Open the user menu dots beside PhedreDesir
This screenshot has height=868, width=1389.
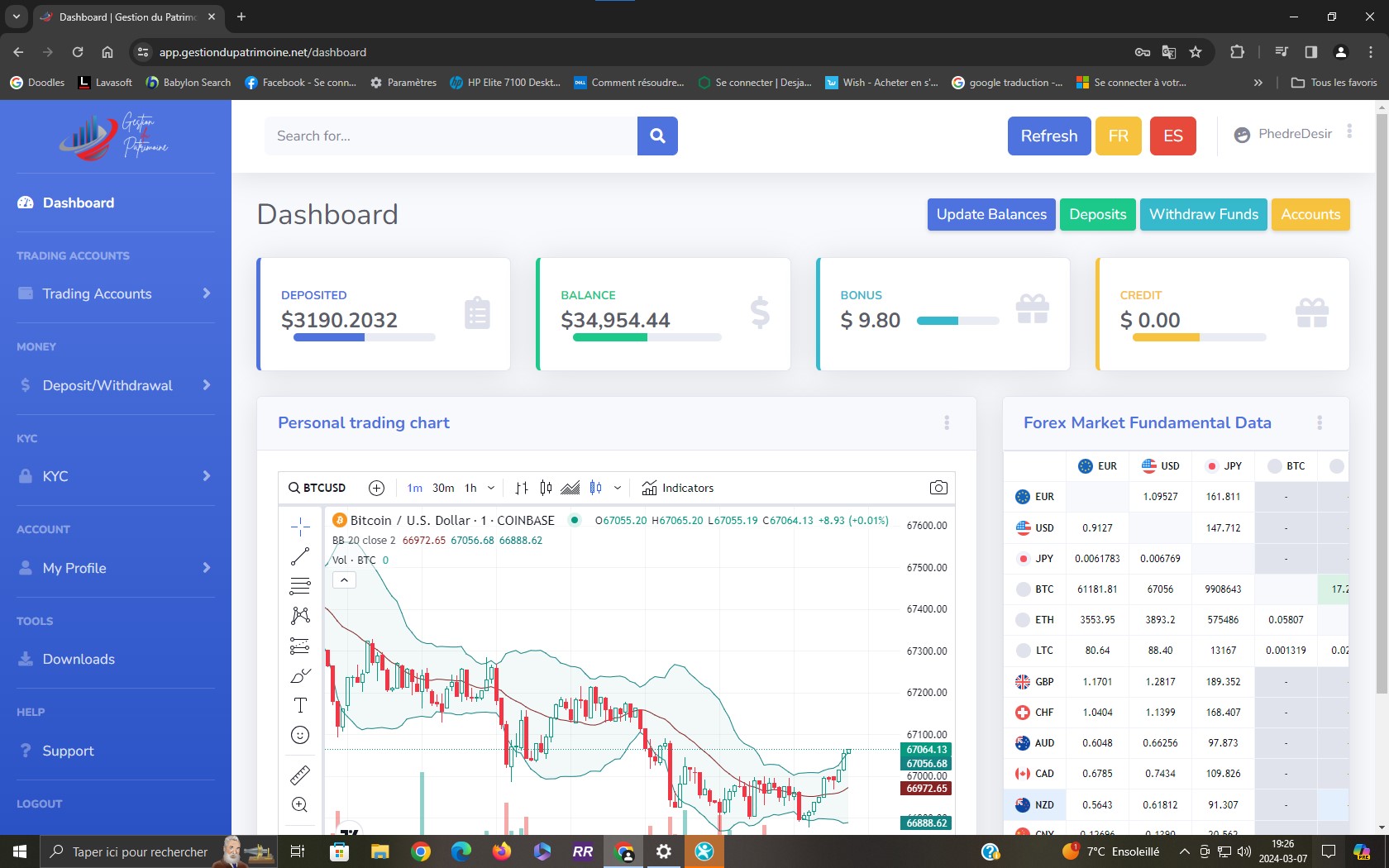[1349, 131]
